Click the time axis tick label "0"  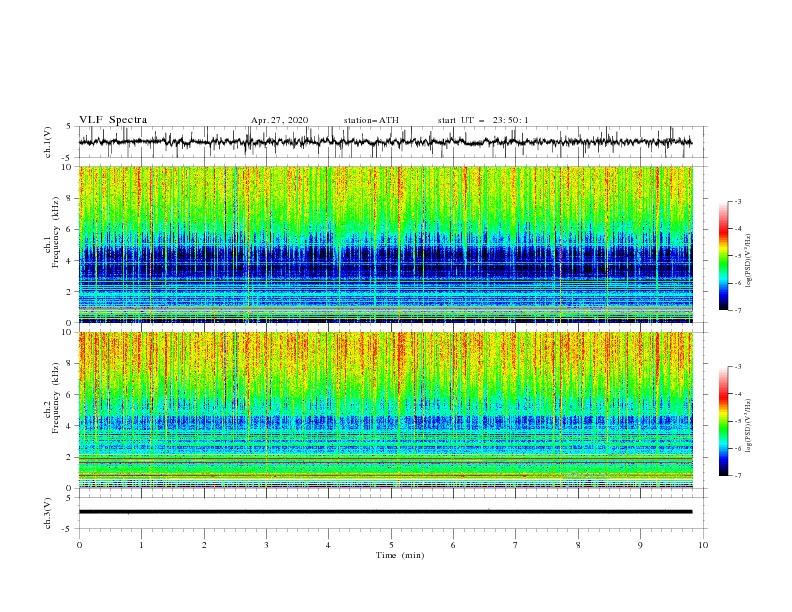79,545
